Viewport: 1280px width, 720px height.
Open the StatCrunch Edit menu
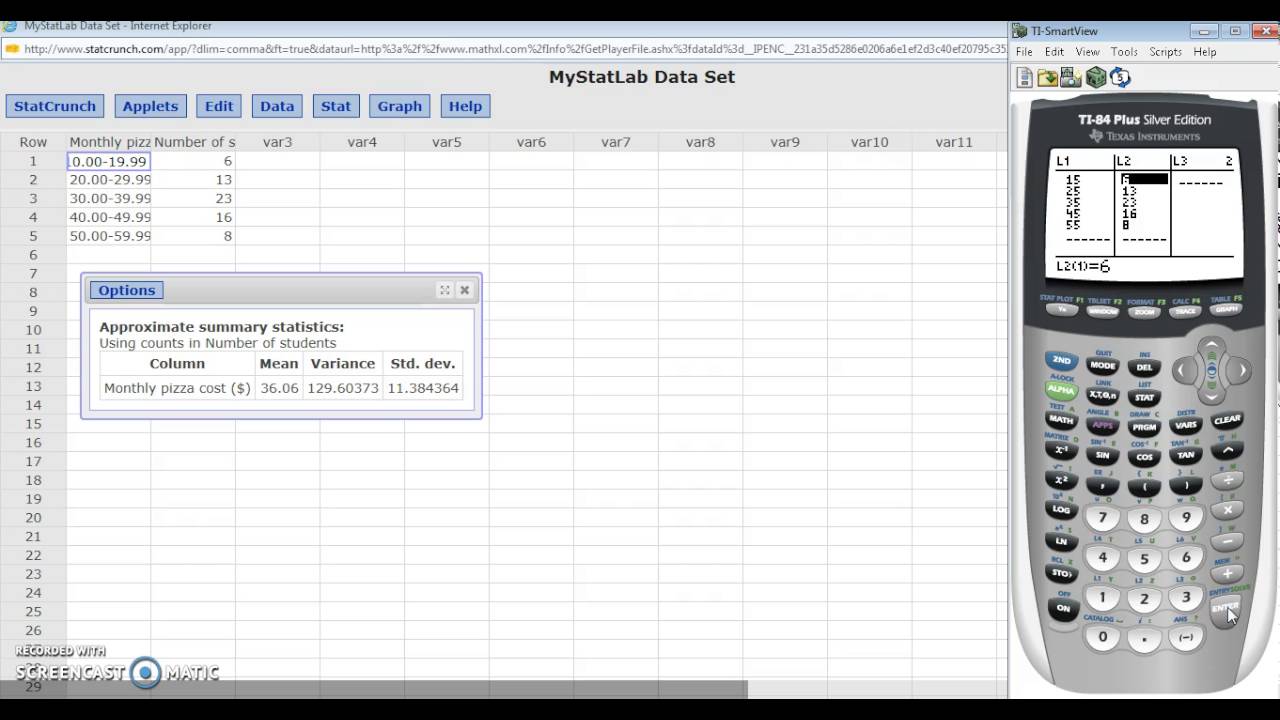pos(219,106)
